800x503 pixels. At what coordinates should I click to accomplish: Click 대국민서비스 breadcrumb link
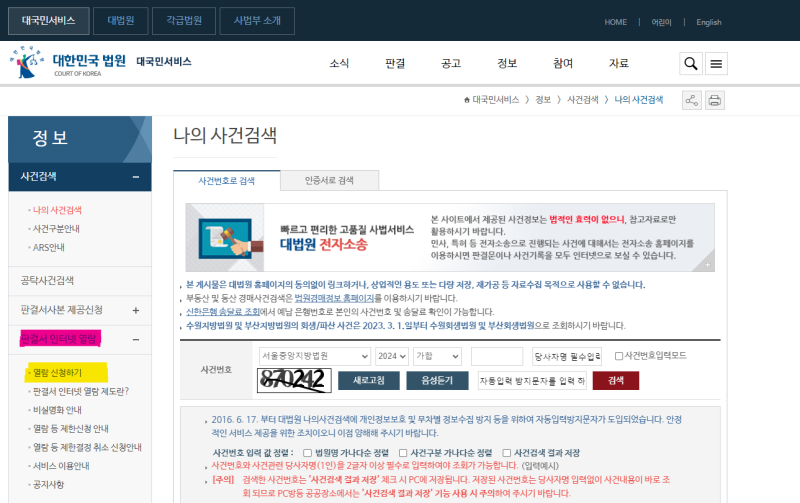tap(495, 100)
